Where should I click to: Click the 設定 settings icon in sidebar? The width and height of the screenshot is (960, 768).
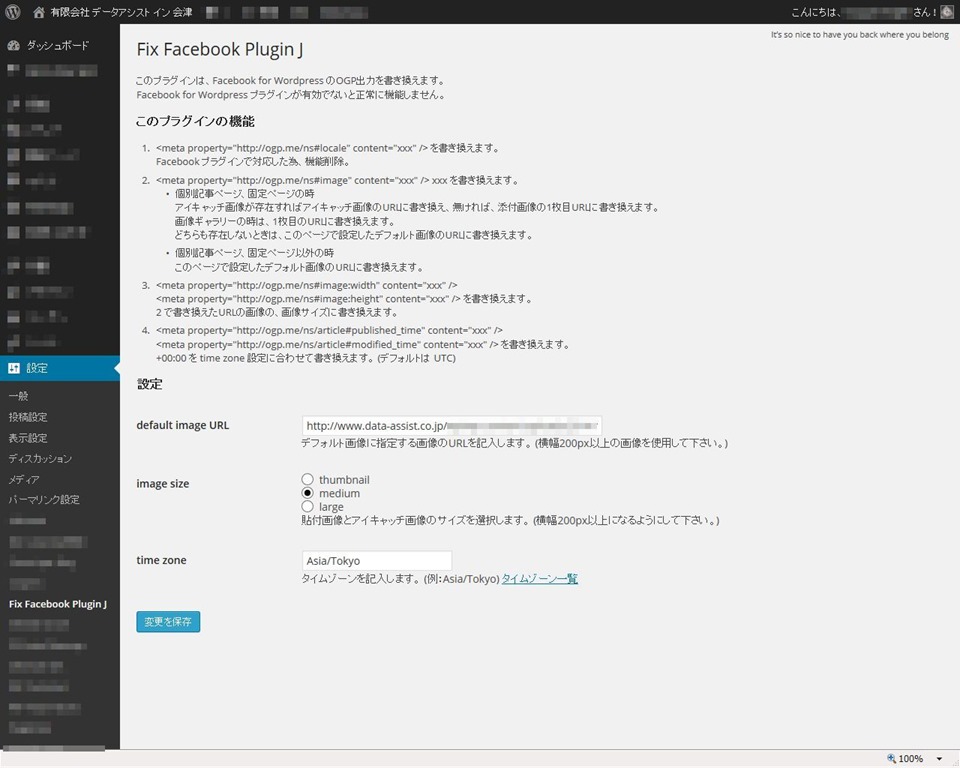(13, 368)
